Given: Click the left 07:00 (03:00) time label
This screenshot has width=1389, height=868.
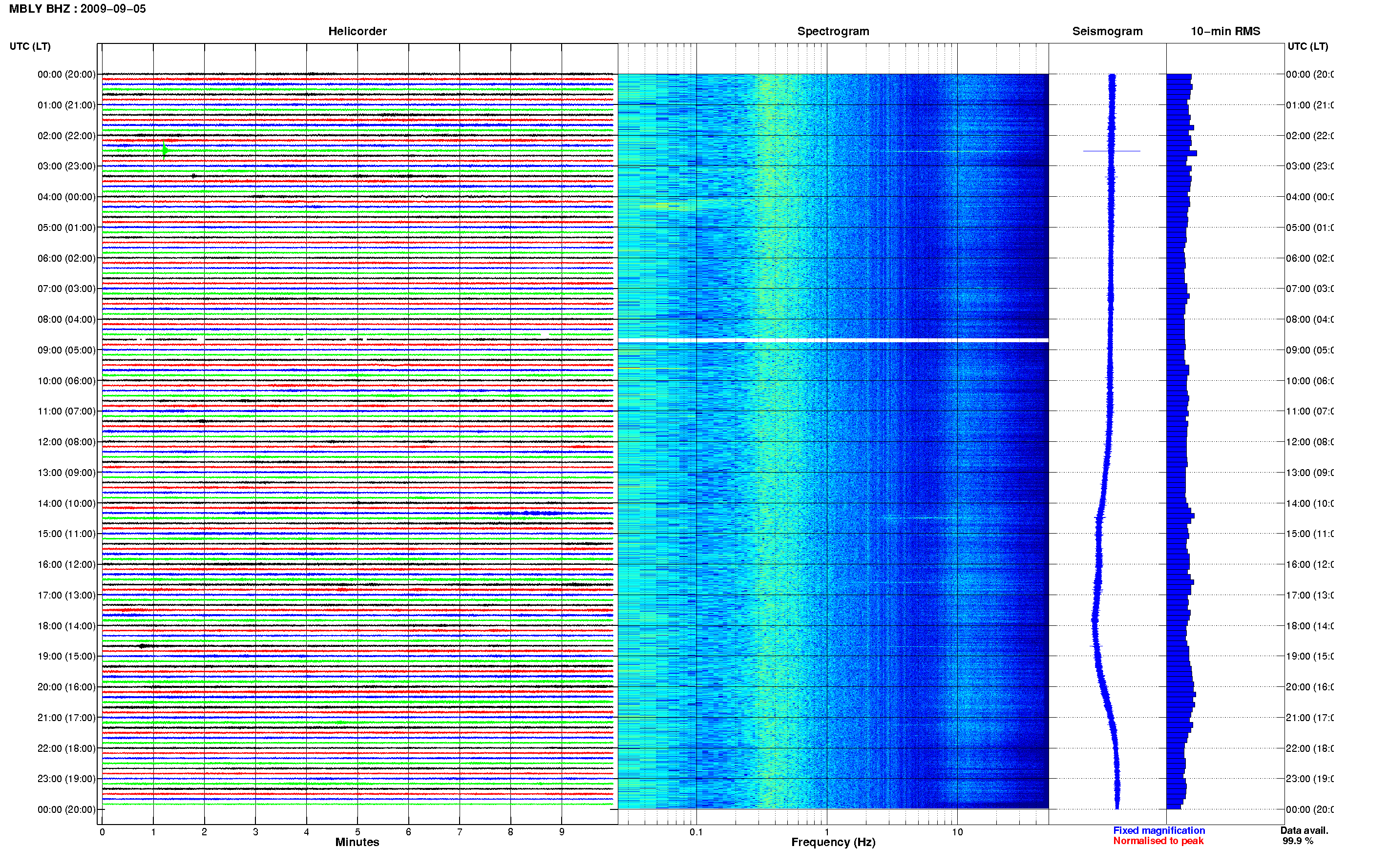Looking at the screenshot, I should pos(66,288).
